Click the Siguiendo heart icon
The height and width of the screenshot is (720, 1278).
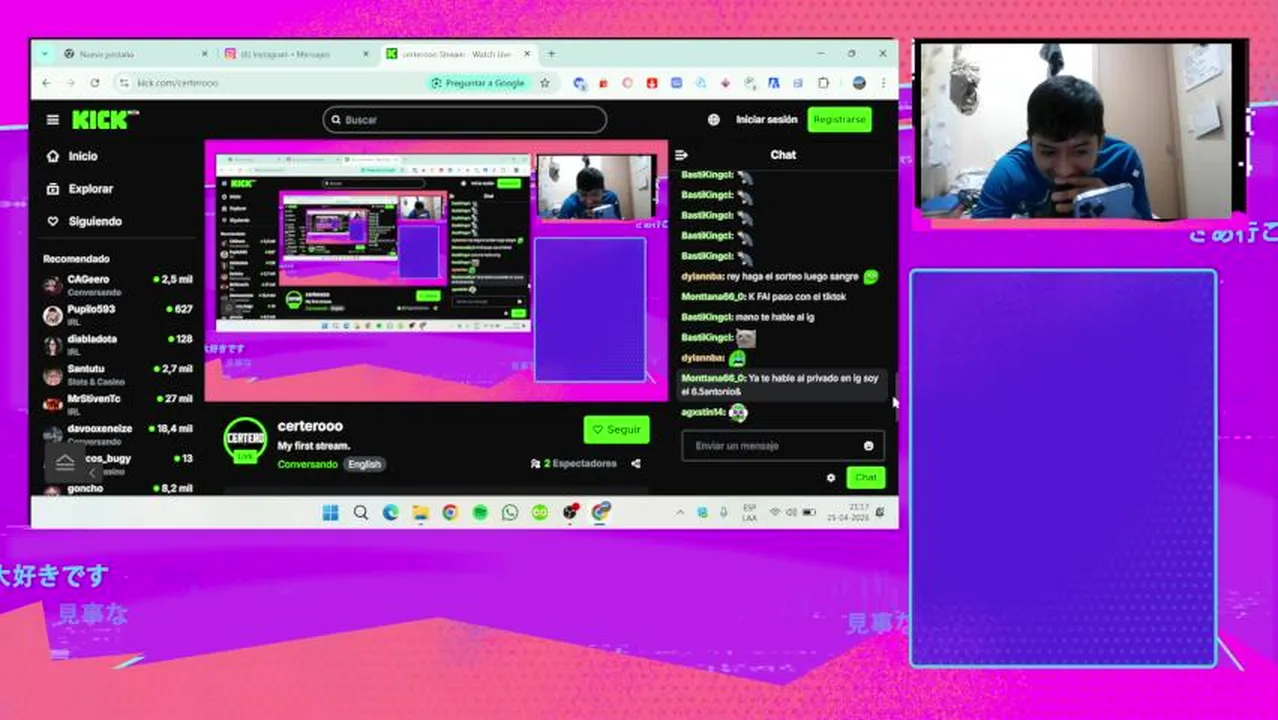click(x=53, y=221)
